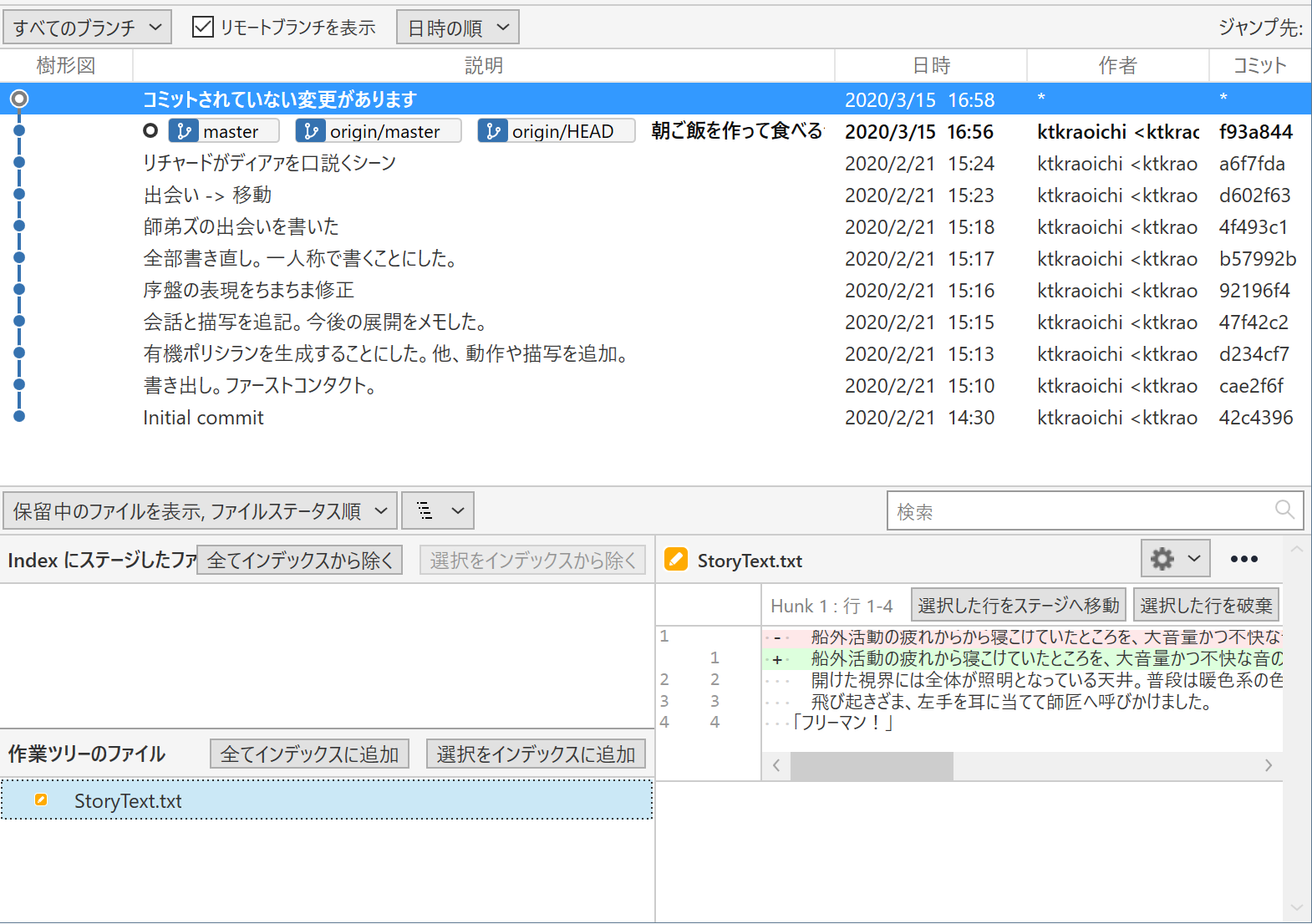Open the pending files display dropdown

pyautogui.click(x=200, y=510)
